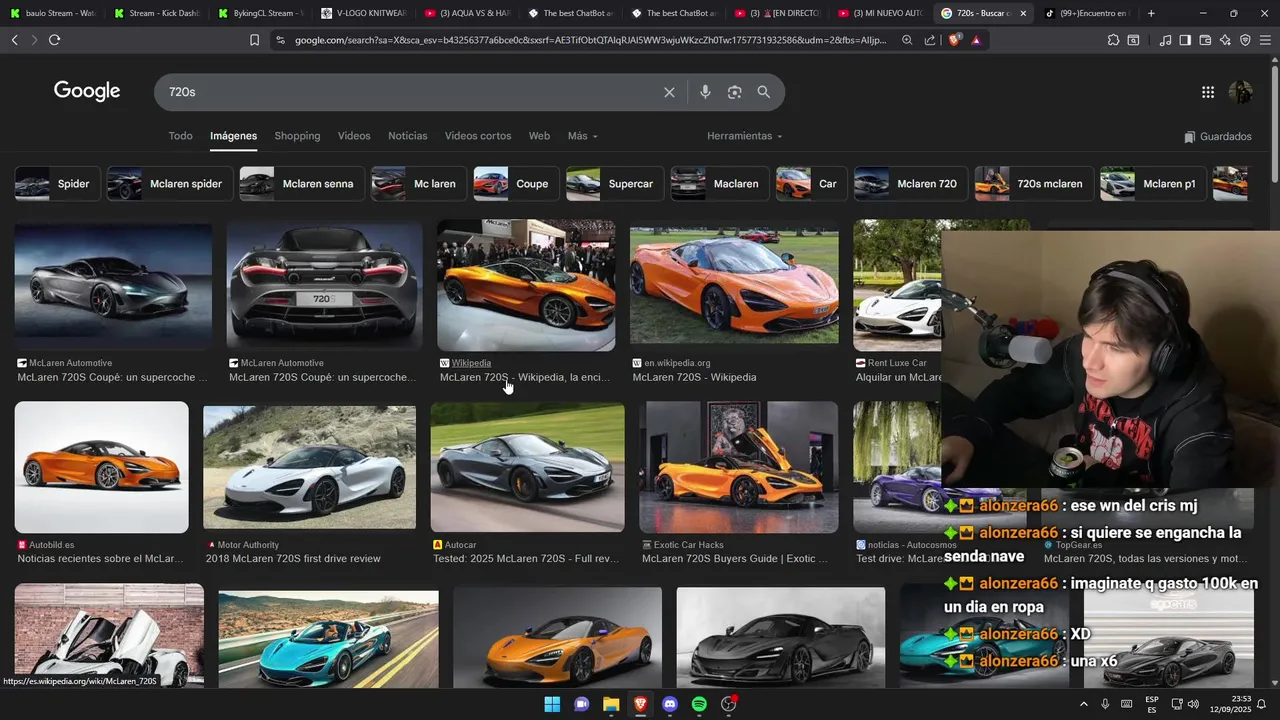Image resolution: width=1280 pixels, height=720 pixels.
Task: Click the Google logo
Action: click(87, 91)
